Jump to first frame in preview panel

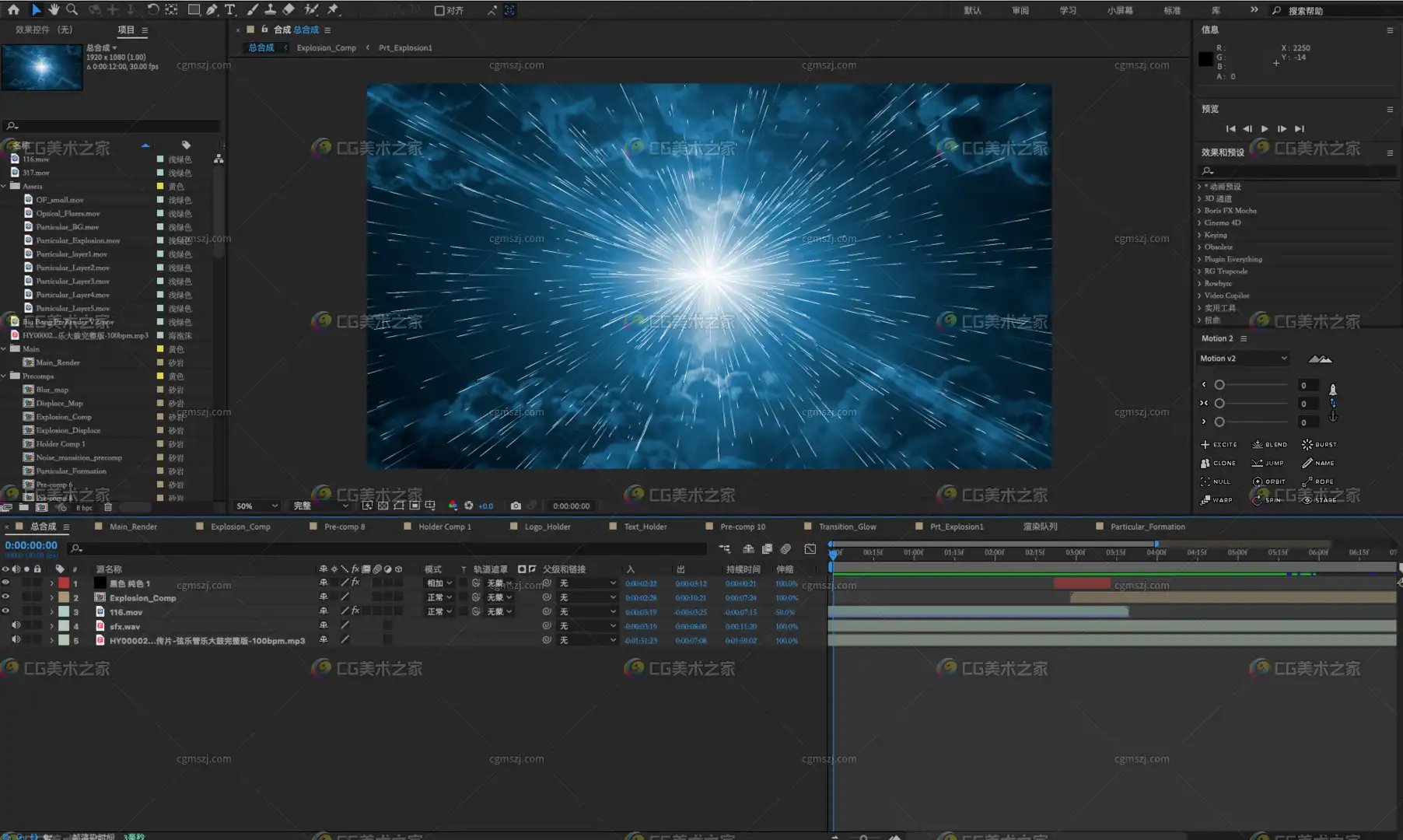[1230, 129]
